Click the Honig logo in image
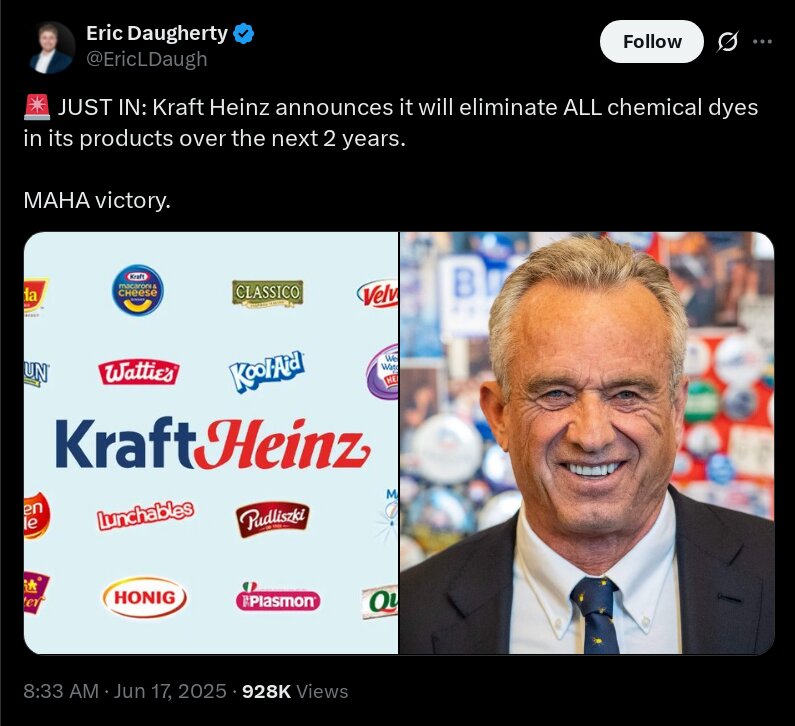795x726 pixels. click(144, 597)
